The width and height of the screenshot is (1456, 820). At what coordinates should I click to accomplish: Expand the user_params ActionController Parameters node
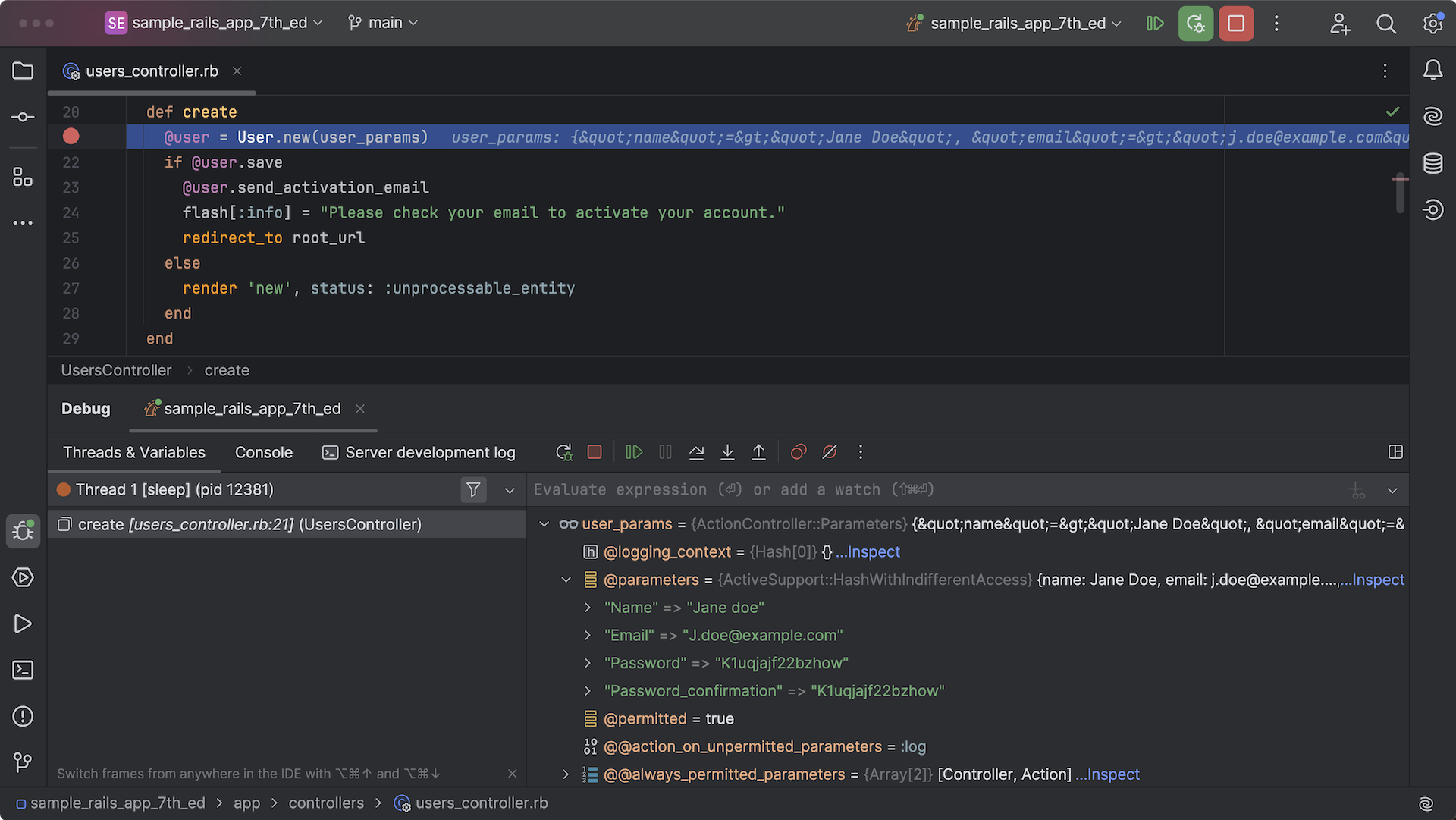(x=543, y=524)
